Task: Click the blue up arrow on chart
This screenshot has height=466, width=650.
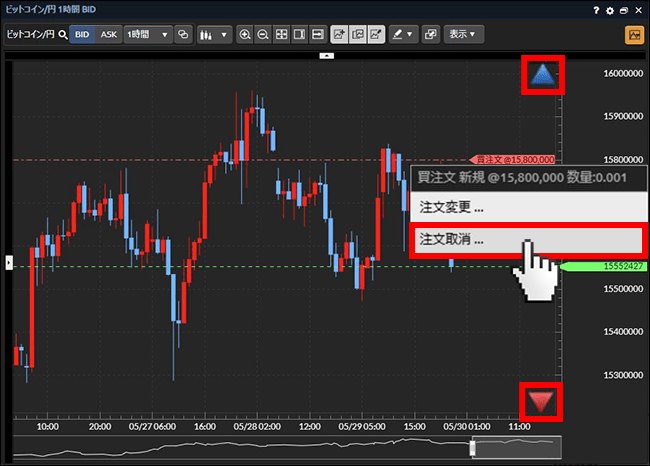Action: pyautogui.click(x=542, y=75)
